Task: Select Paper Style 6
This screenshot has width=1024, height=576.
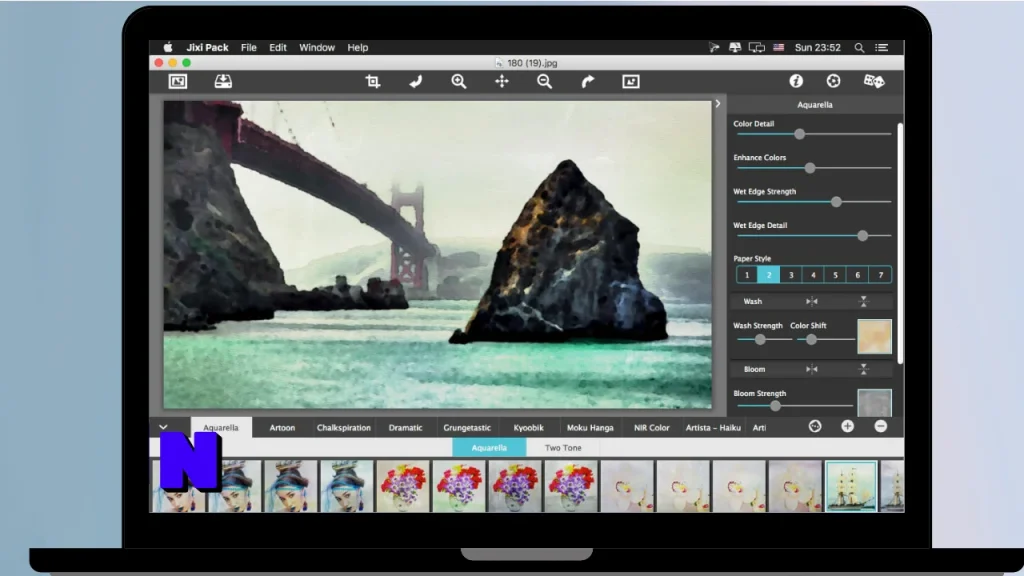Action: 857,275
